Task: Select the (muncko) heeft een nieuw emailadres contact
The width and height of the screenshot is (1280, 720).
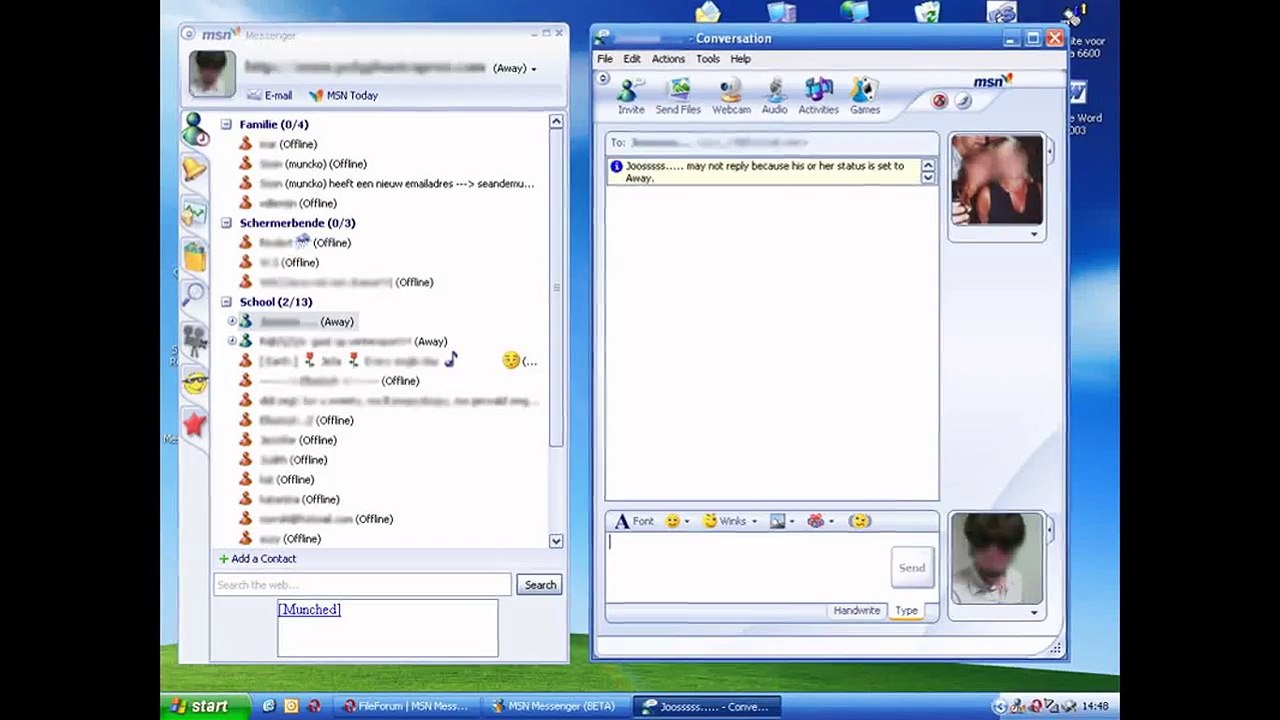Action: pyautogui.click(x=387, y=184)
